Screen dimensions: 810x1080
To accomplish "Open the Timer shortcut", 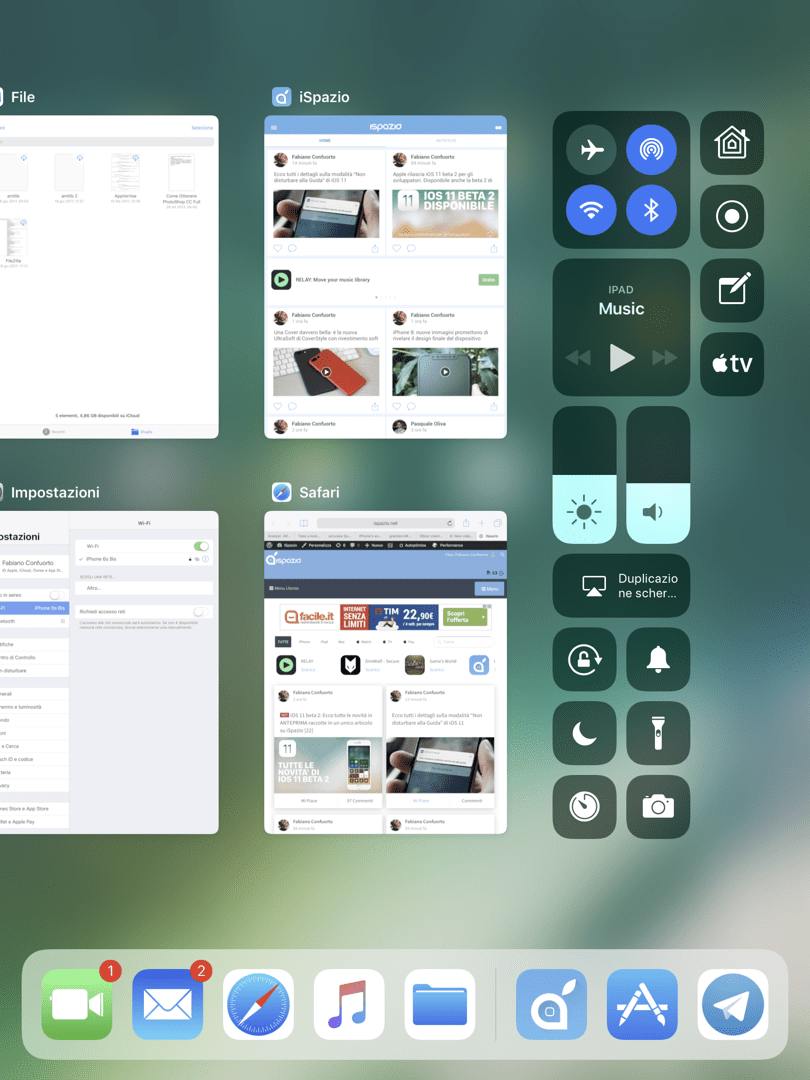I will click(584, 807).
